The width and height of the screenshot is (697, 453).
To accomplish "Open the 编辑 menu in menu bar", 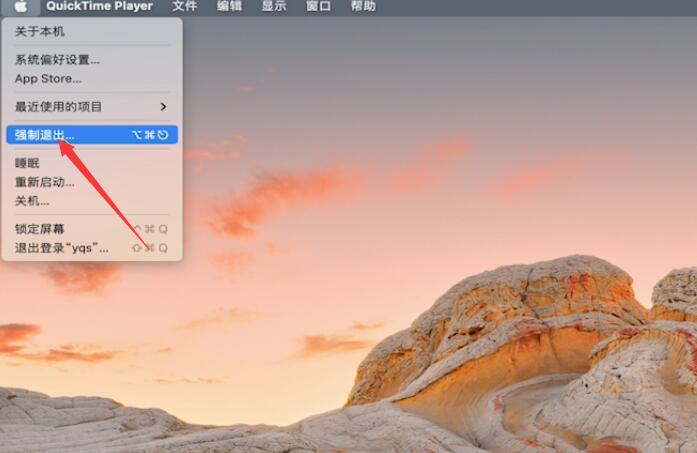I will [229, 6].
